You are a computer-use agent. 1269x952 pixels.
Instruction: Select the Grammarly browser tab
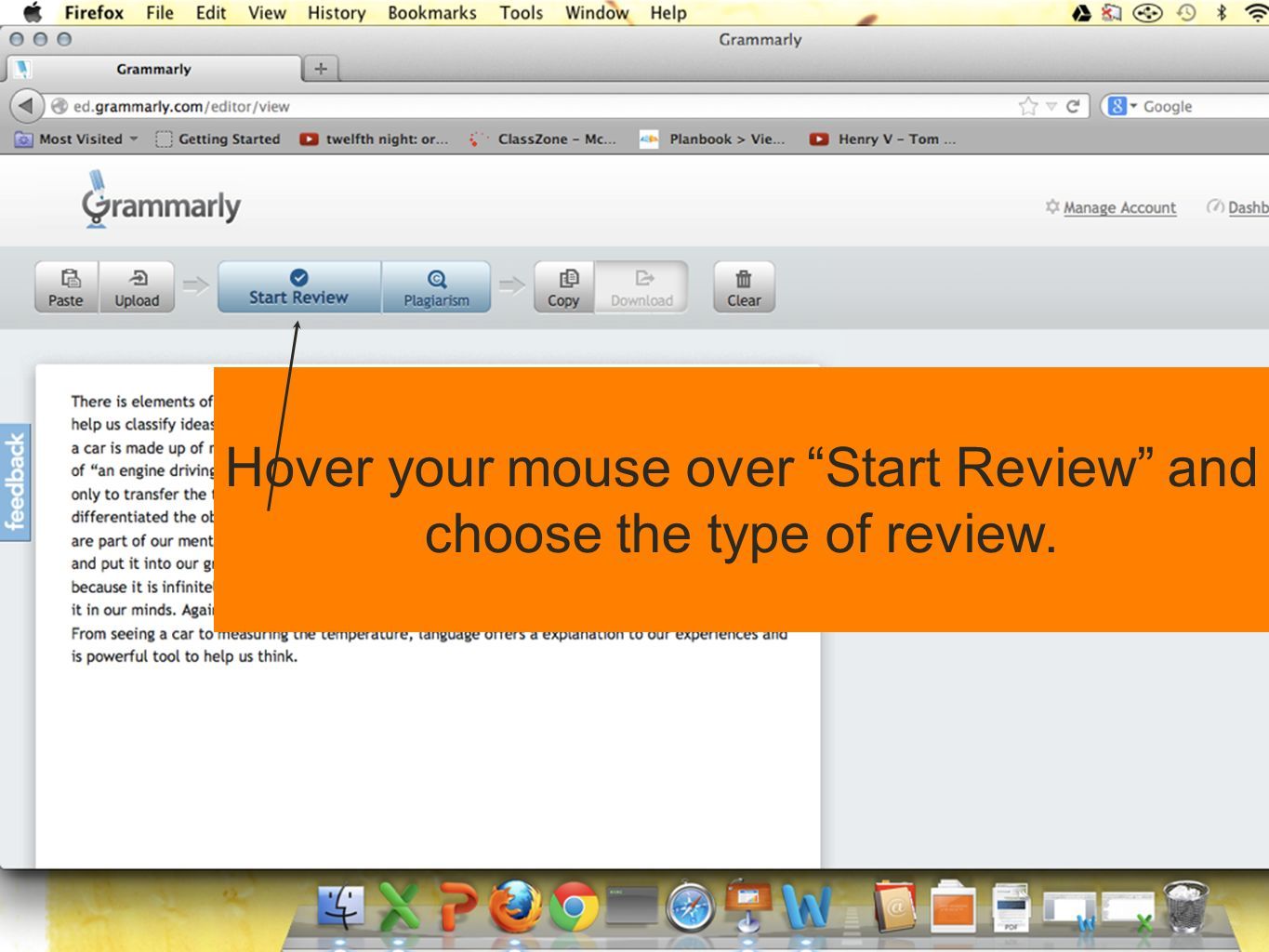click(x=154, y=69)
